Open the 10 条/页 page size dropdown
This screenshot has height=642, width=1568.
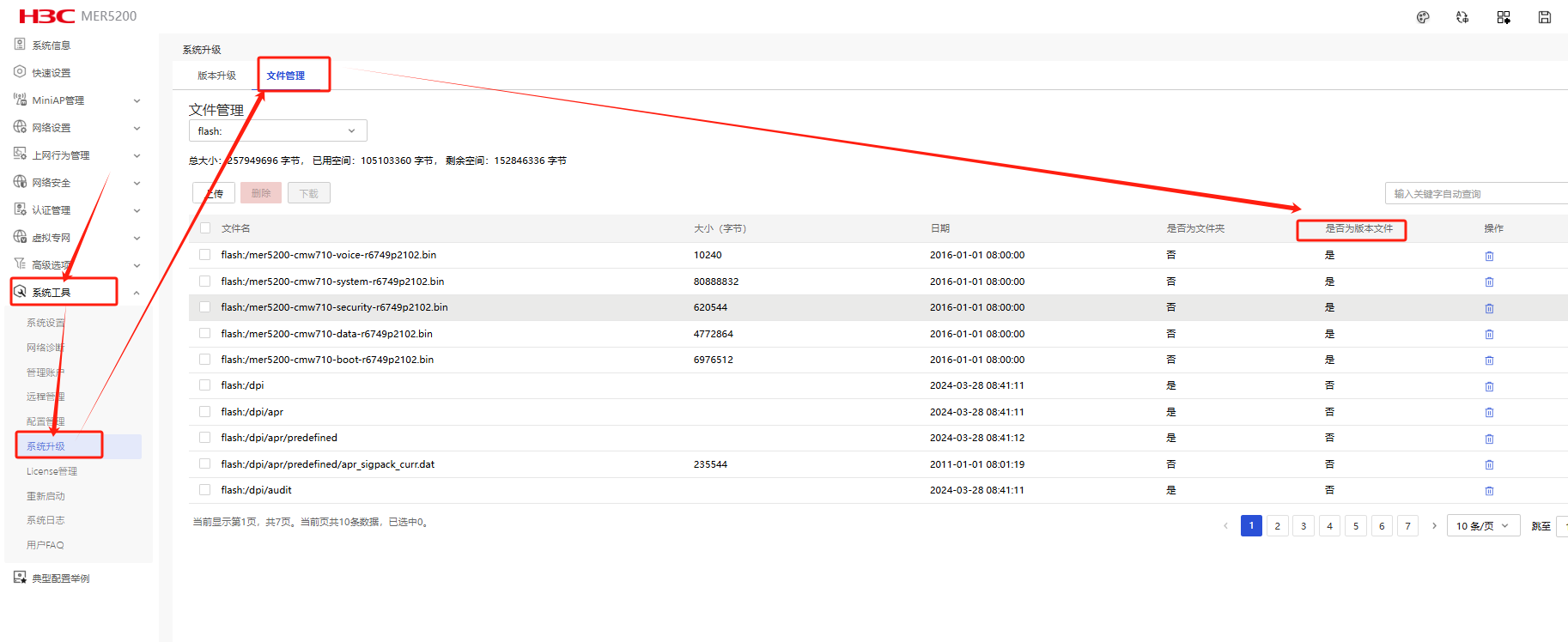pos(1483,525)
